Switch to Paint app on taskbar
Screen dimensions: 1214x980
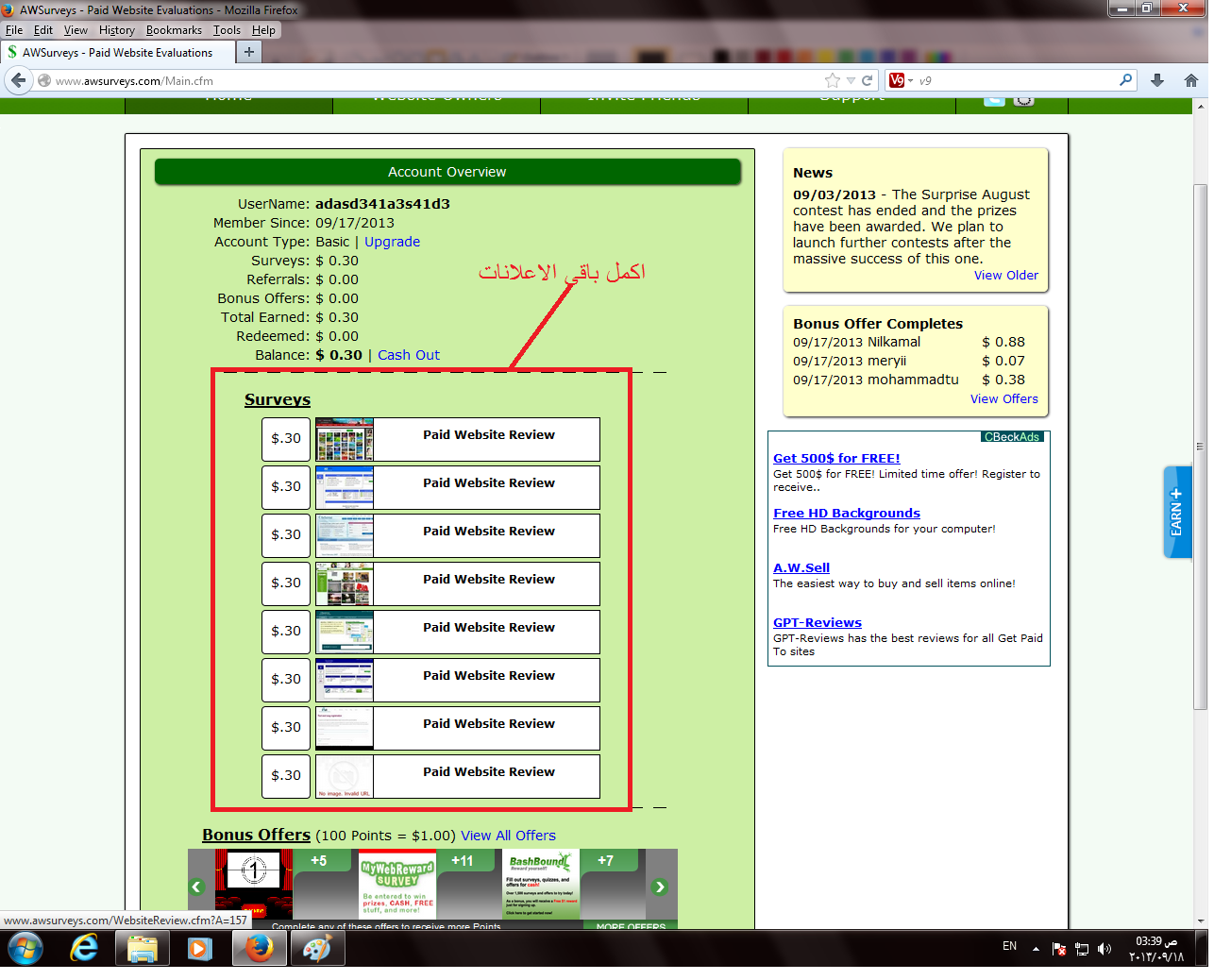(x=317, y=948)
